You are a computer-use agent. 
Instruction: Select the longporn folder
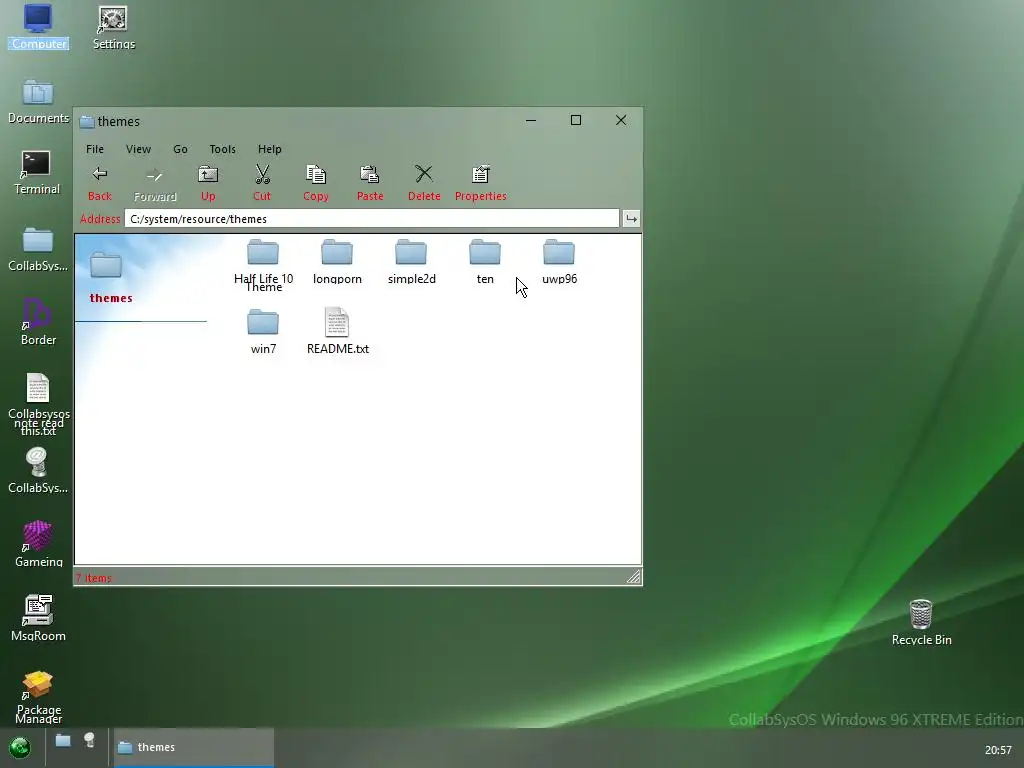pyautogui.click(x=337, y=262)
